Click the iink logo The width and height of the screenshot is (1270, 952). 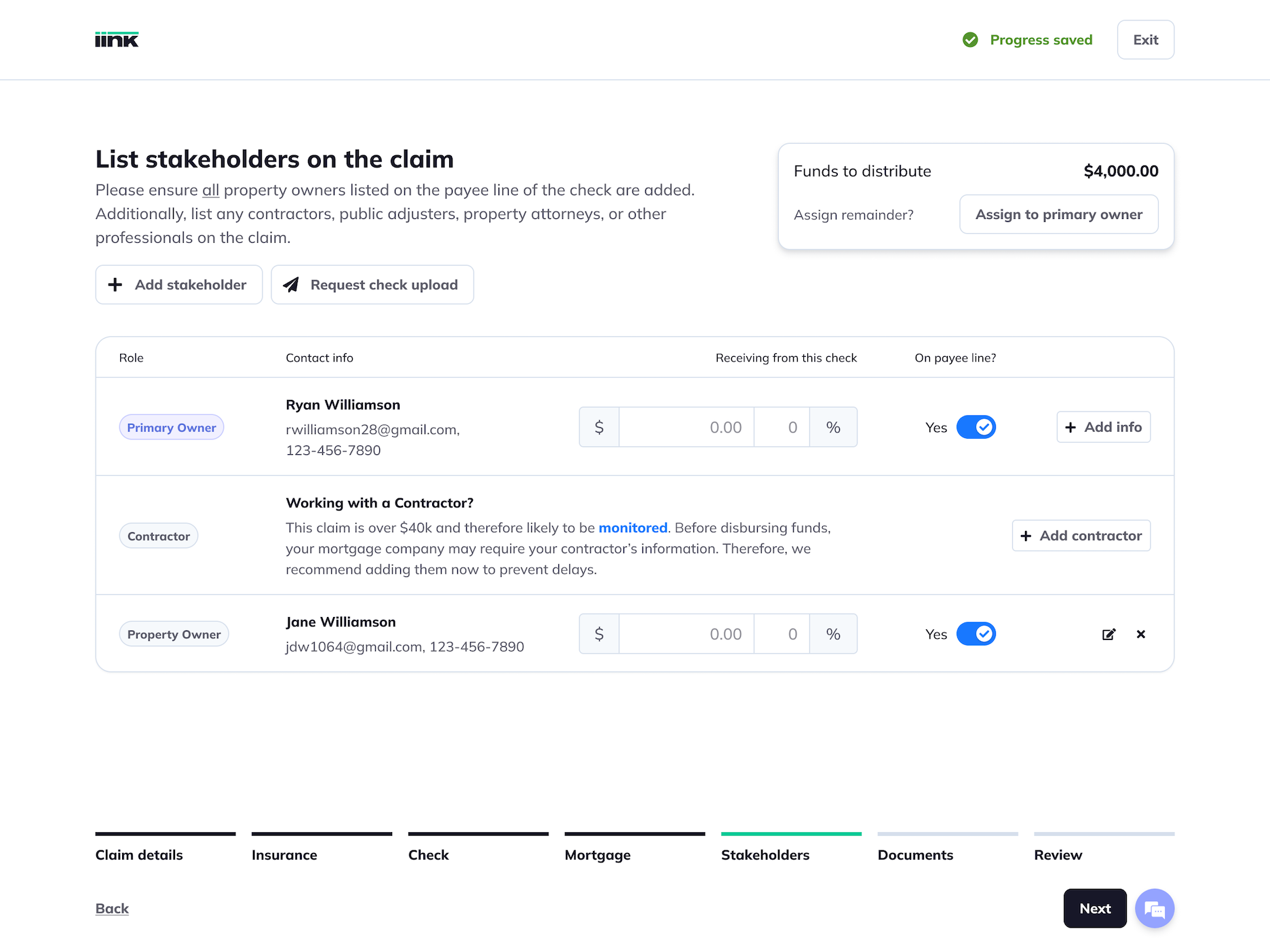[117, 40]
